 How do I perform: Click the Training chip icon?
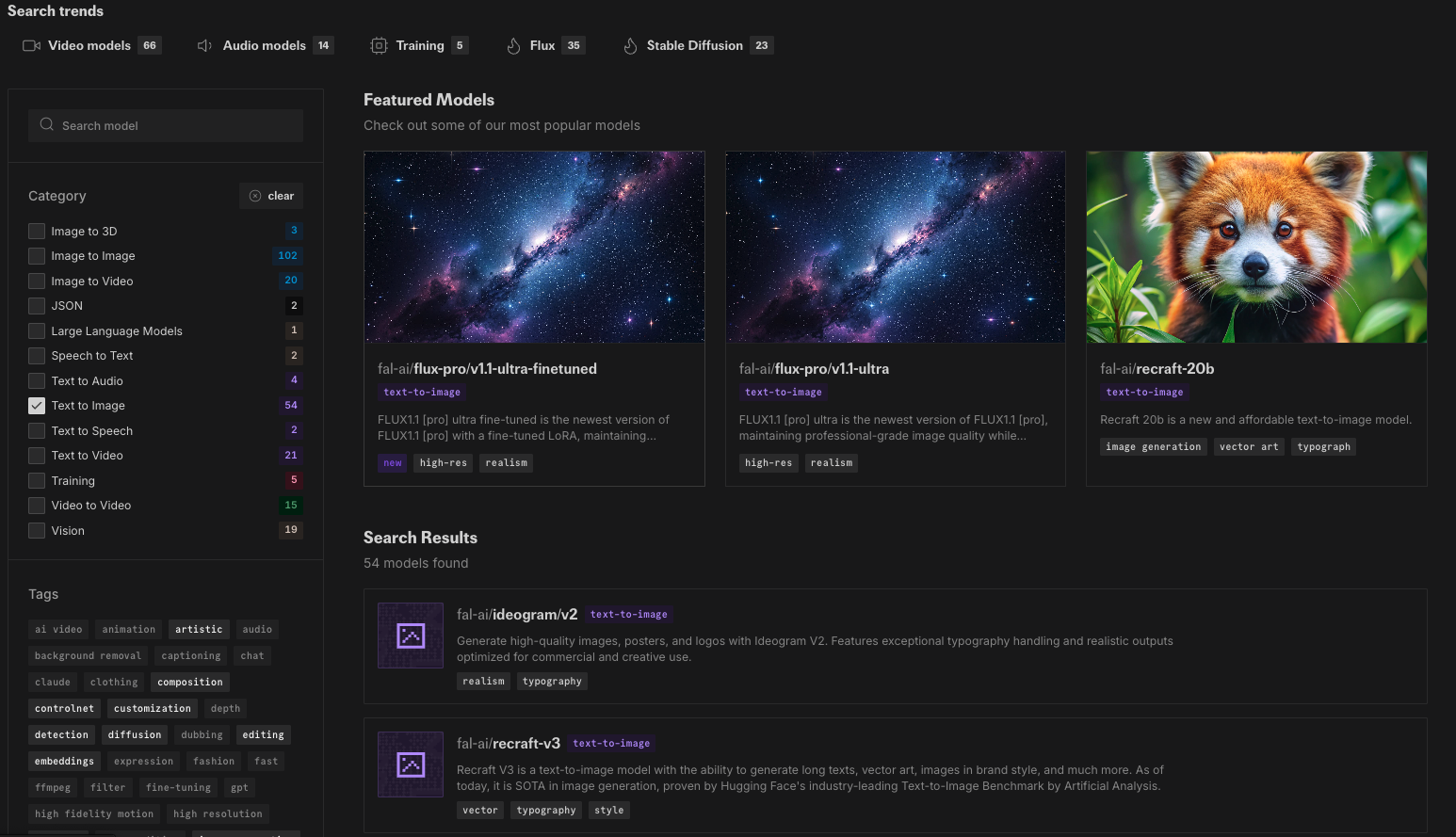tap(379, 45)
